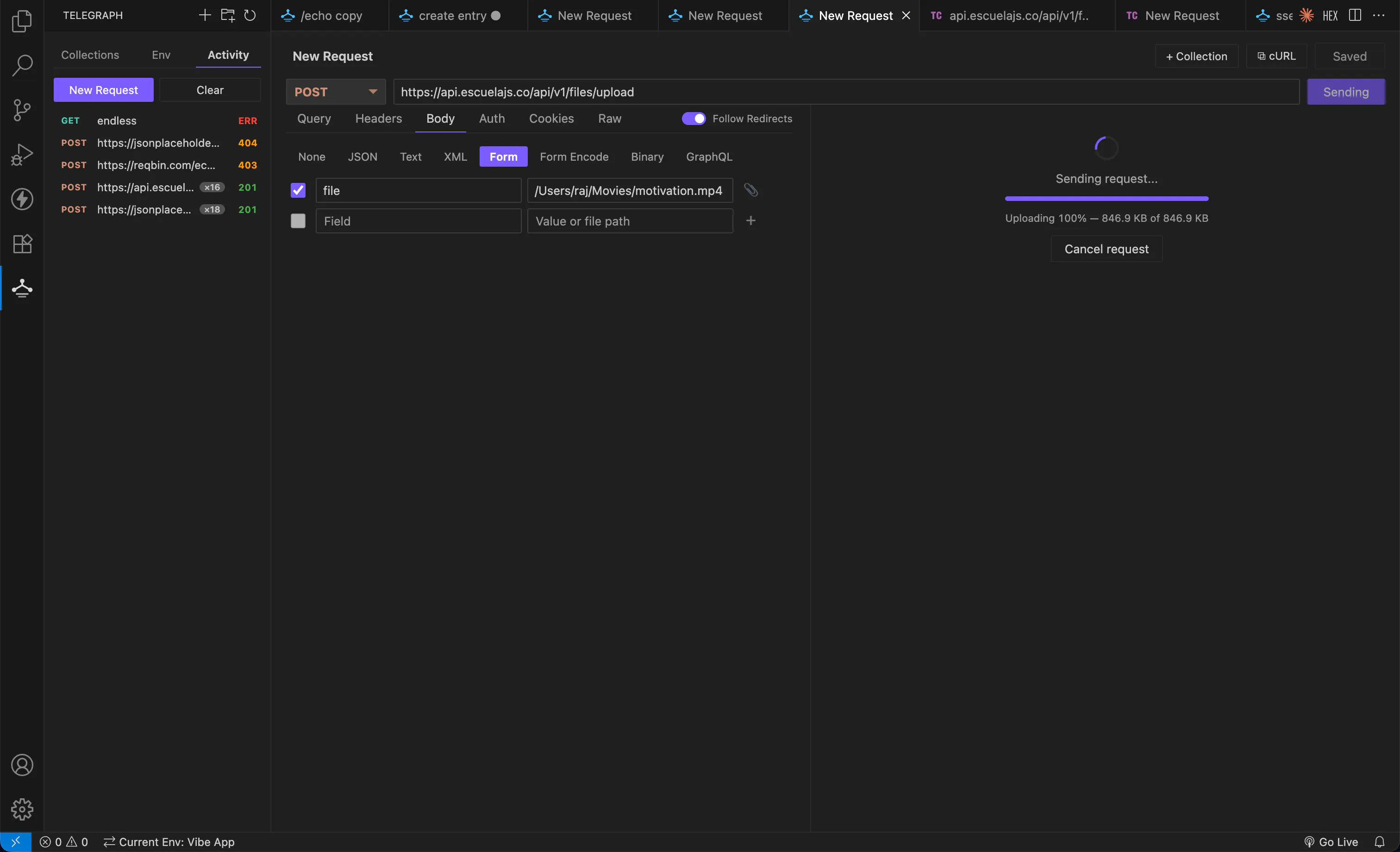Toggle Follow Redirects switch
1400x852 pixels.
click(693, 118)
